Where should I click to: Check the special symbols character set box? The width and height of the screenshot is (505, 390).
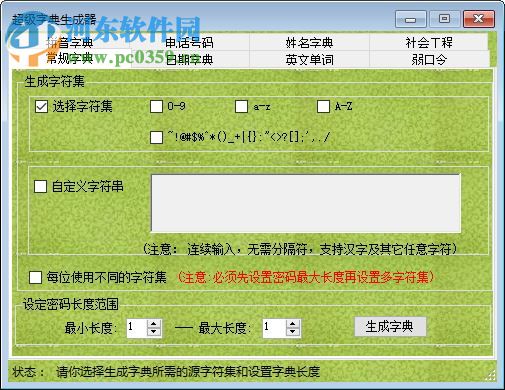[x=156, y=137]
